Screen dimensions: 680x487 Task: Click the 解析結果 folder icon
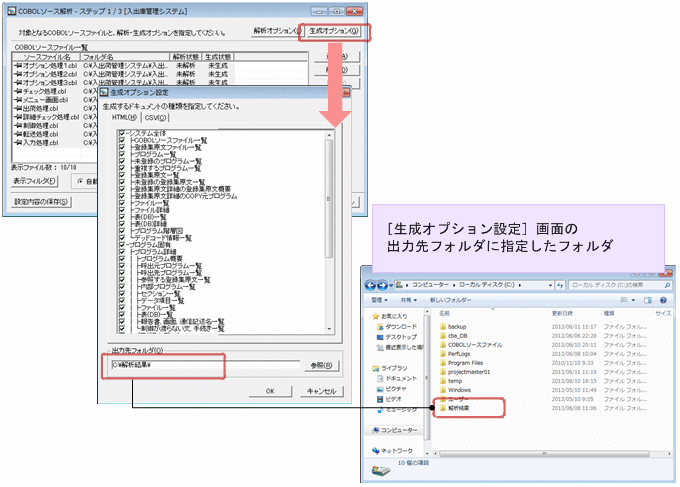(x=443, y=409)
